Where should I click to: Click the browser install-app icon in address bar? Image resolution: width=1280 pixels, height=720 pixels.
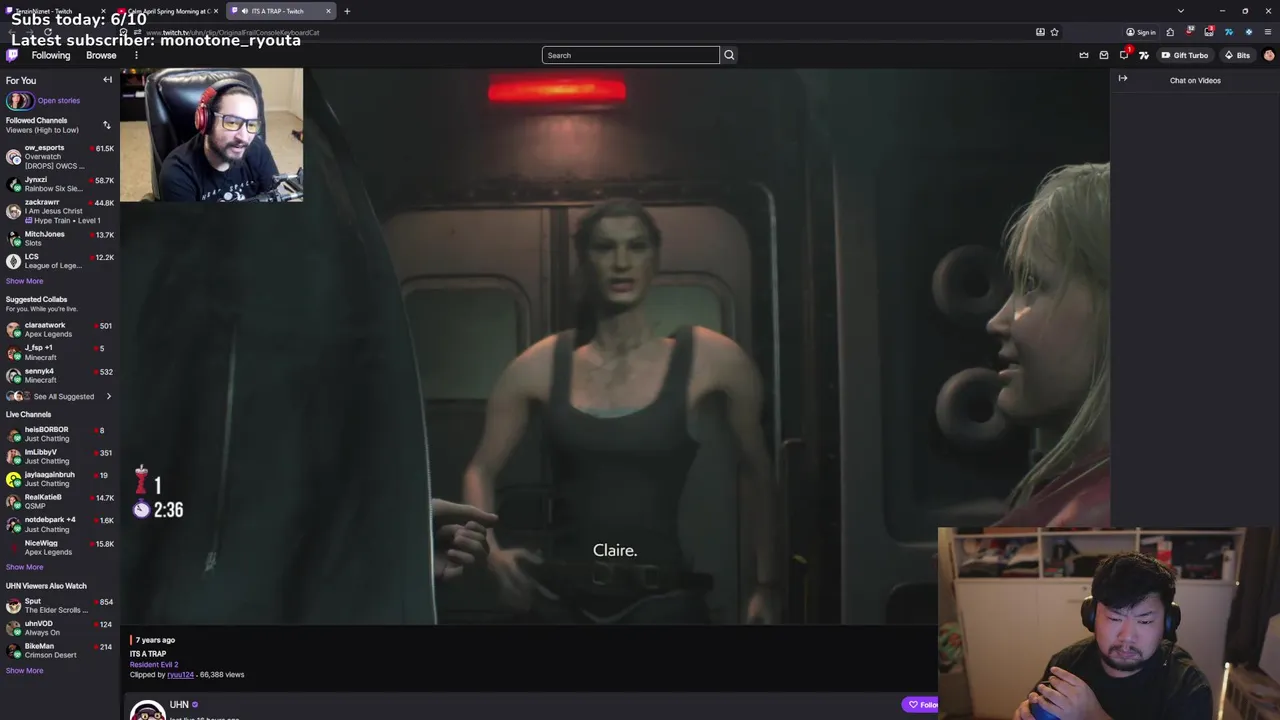tap(1040, 32)
